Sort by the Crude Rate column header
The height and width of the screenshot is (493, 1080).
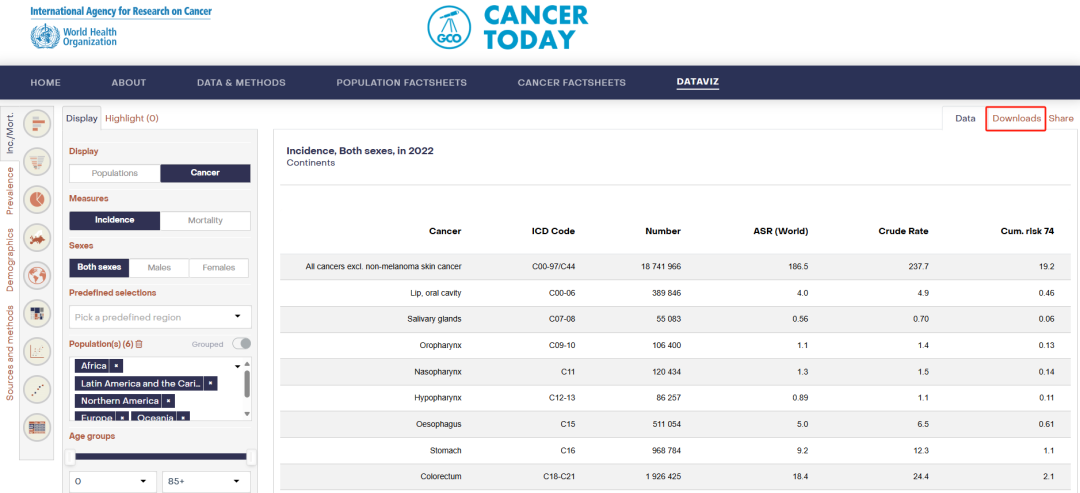[904, 231]
